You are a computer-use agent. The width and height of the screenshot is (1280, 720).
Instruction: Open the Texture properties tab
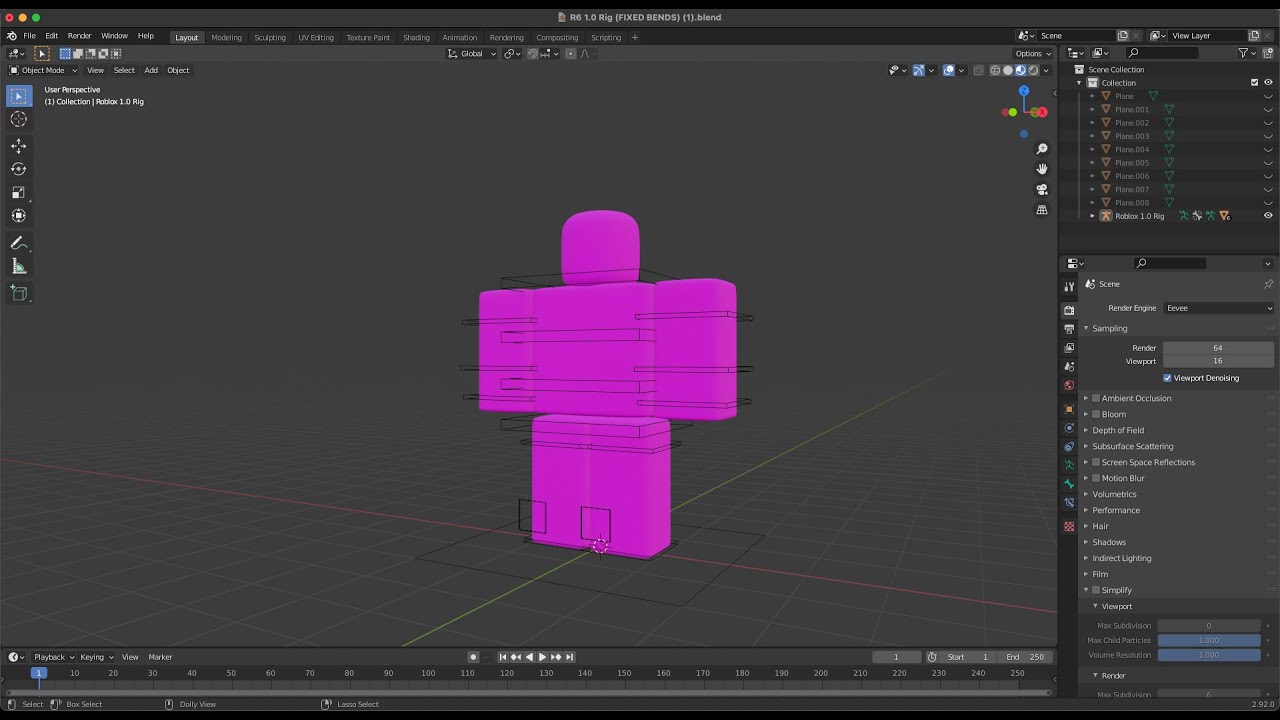pyautogui.click(x=1069, y=526)
